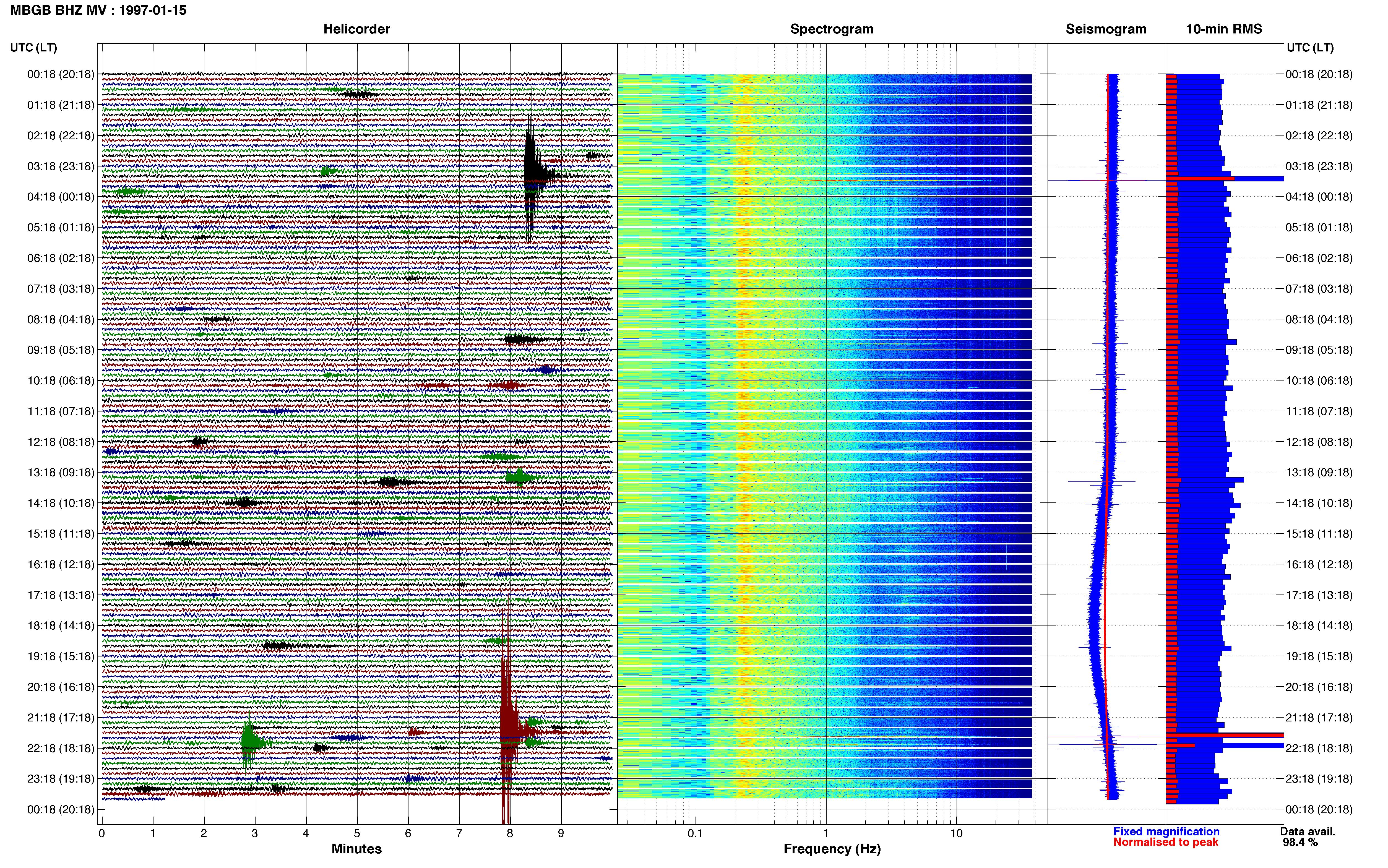
Task: Click the red Normalised to peak legend
Action: pyautogui.click(x=1166, y=842)
